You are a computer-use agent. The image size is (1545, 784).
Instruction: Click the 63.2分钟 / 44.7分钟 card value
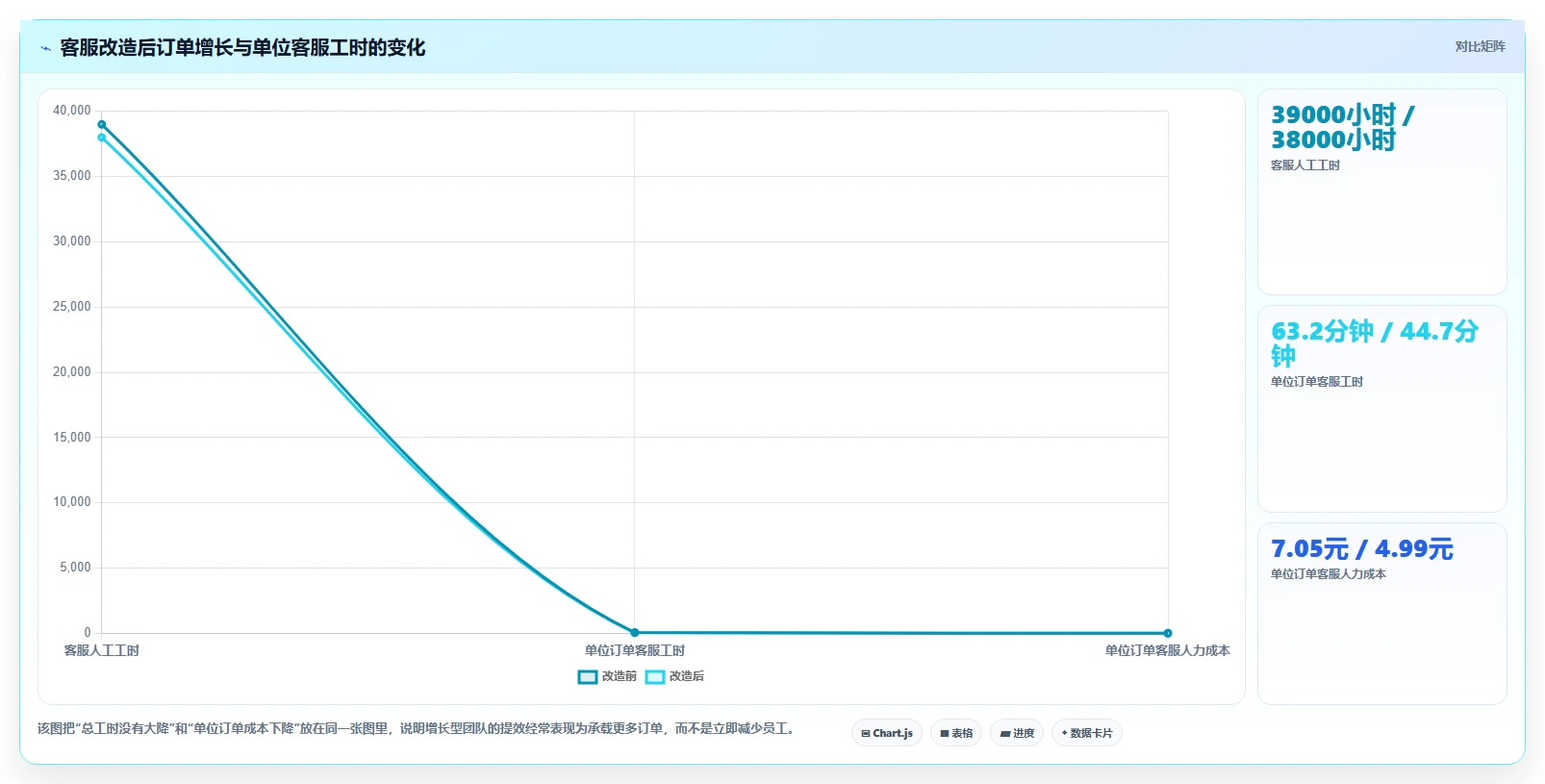(x=1375, y=343)
